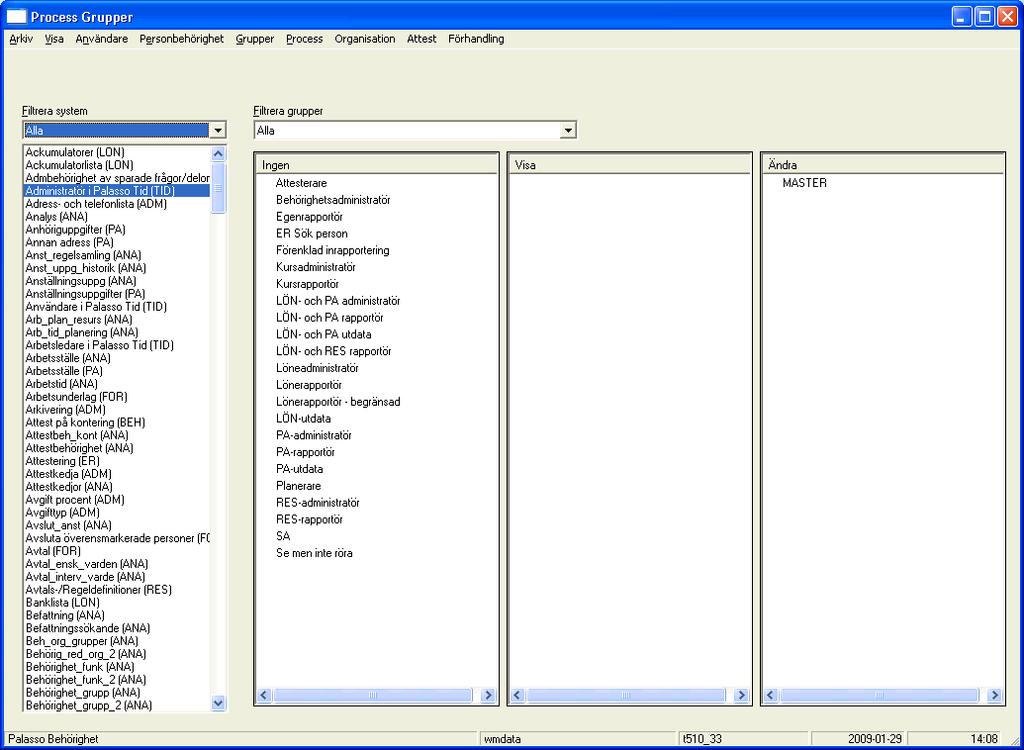Select Analys (ANA) process
The height and width of the screenshot is (750, 1024).
pos(56,217)
